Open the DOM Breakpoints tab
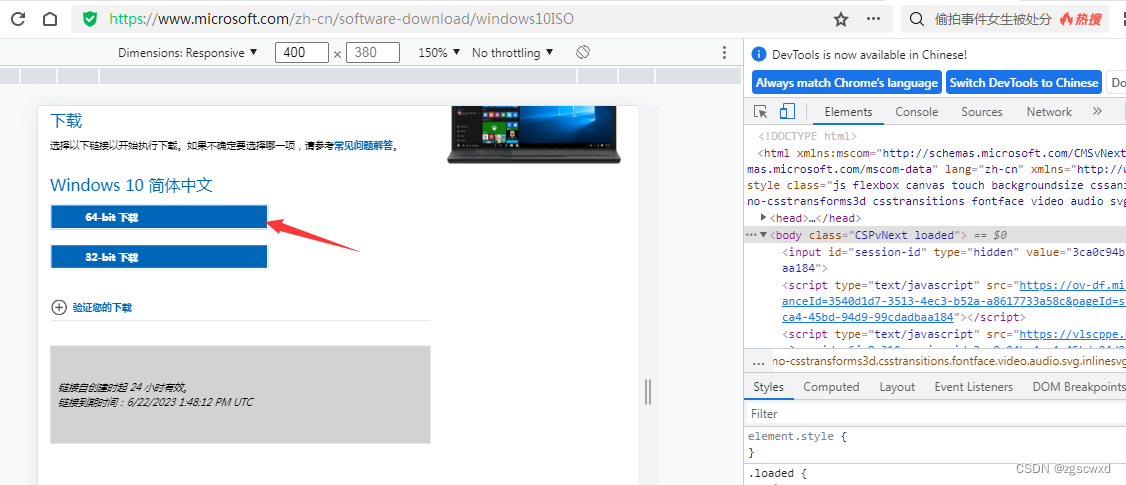The width and height of the screenshot is (1126, 485). click(x=1078, y=387)
